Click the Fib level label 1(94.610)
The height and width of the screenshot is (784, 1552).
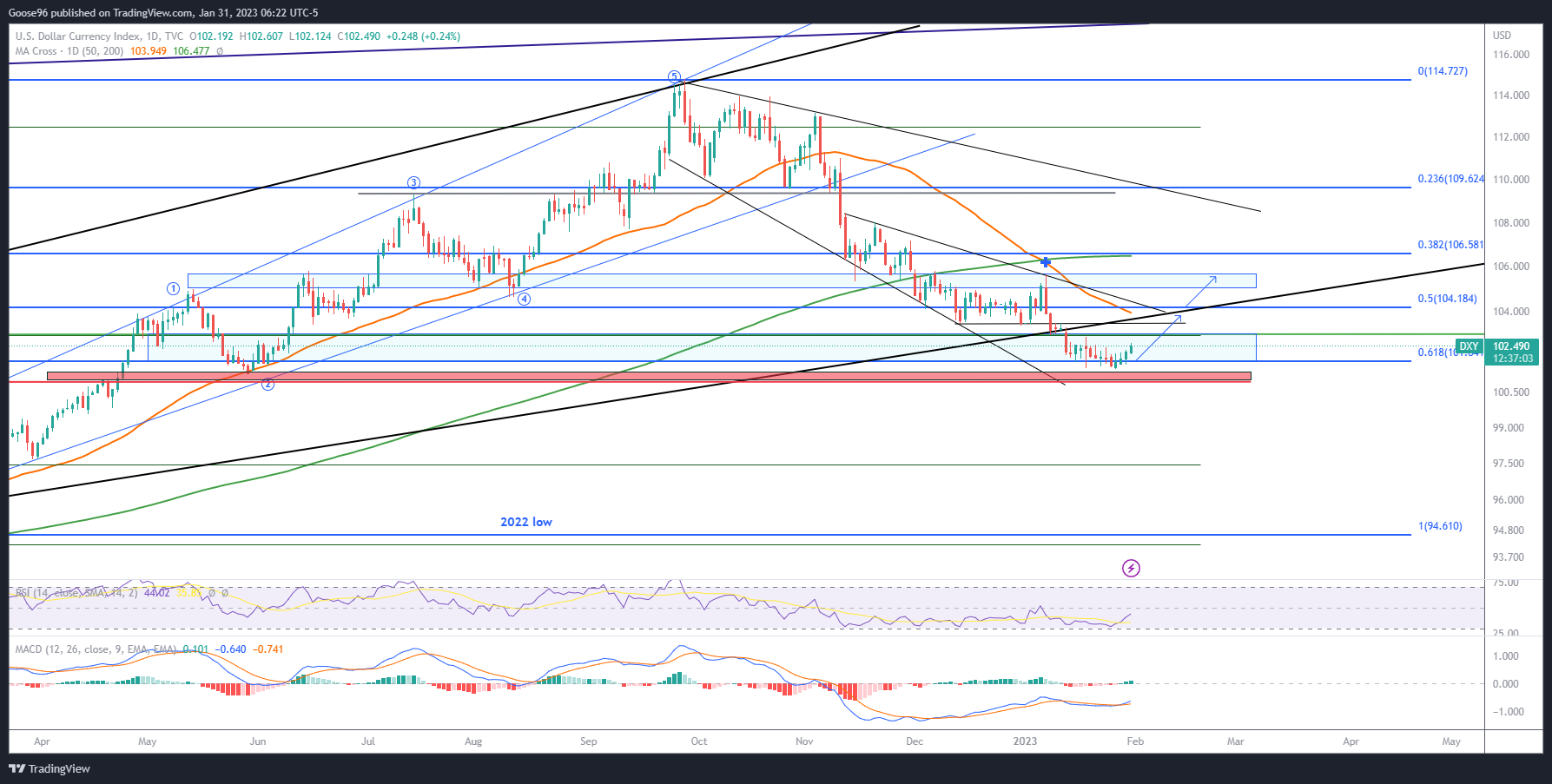[1440, 526]
